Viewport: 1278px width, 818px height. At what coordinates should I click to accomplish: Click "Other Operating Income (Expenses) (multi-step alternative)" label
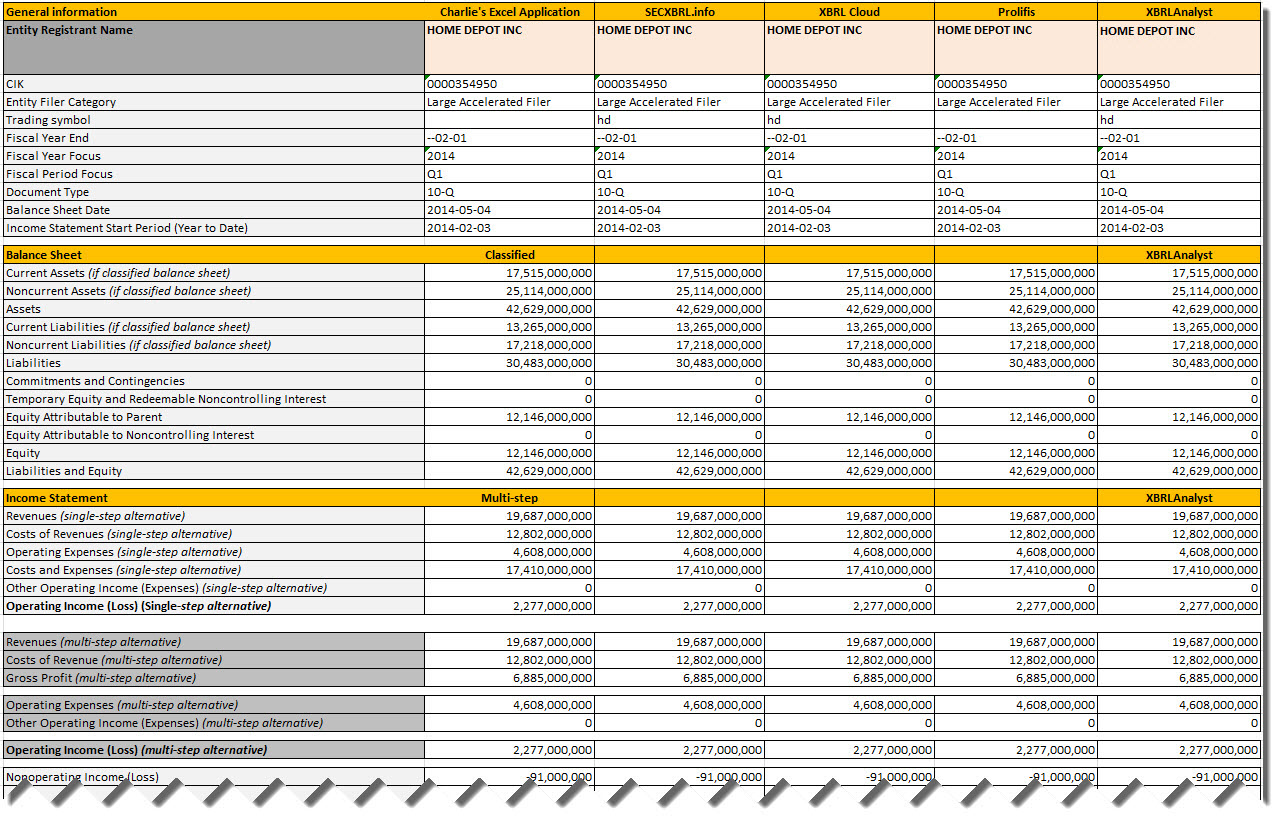click(x=214, y=723)
